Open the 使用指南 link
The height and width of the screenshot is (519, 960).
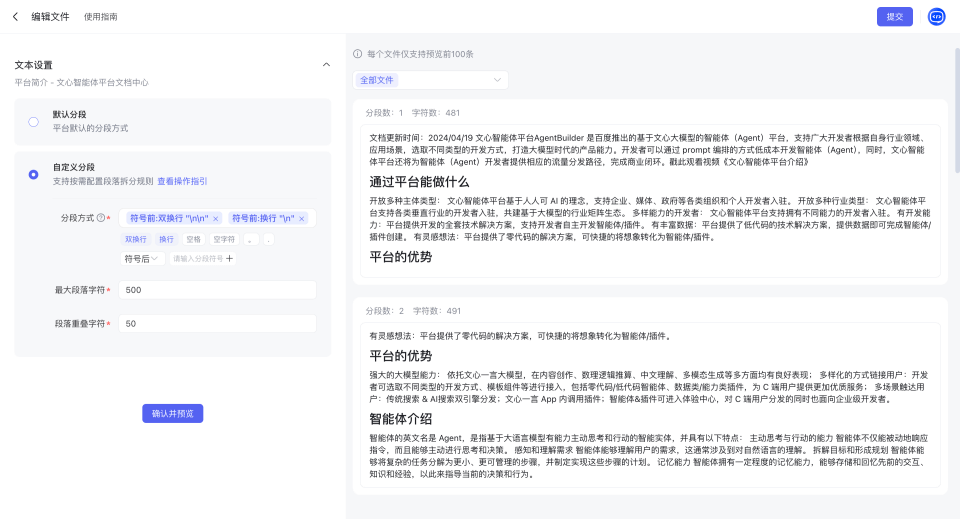[x=100, y=17]
